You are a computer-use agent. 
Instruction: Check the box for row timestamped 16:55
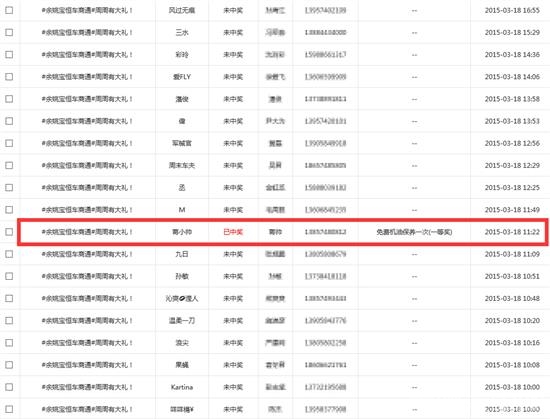9,10
